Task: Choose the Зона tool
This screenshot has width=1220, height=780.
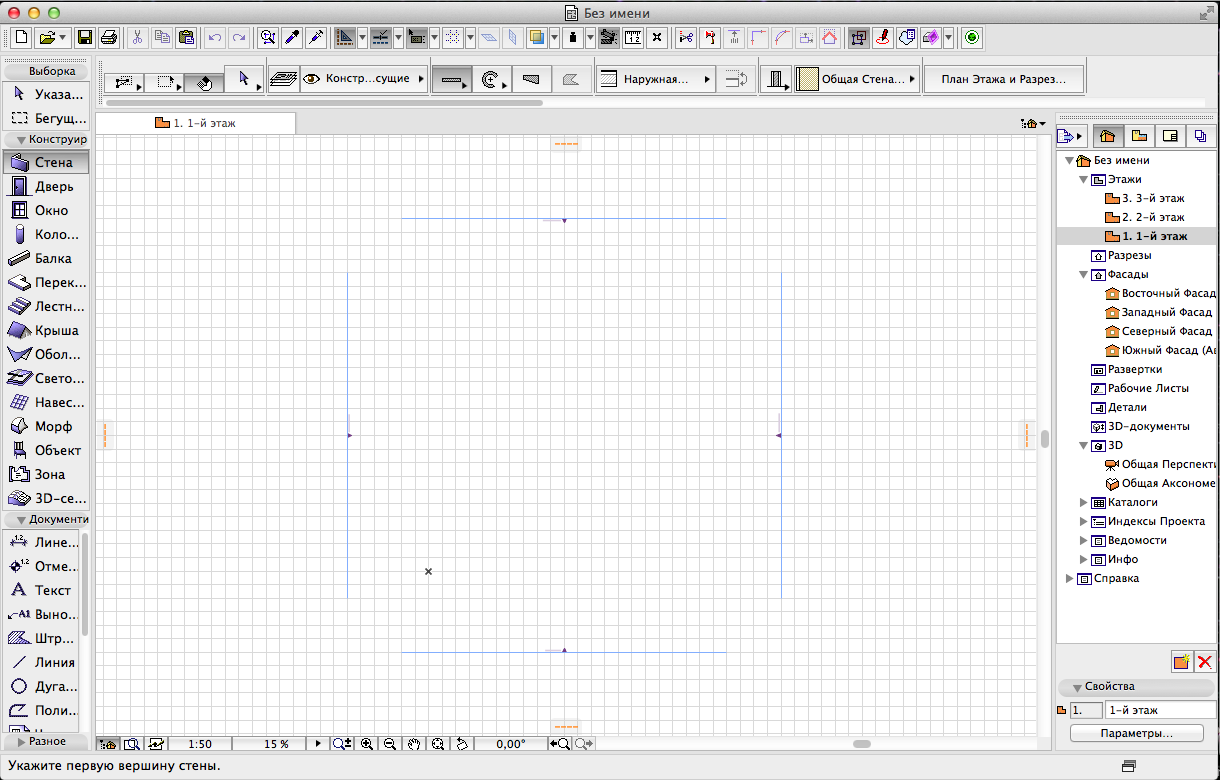Action: pos(48,474)
